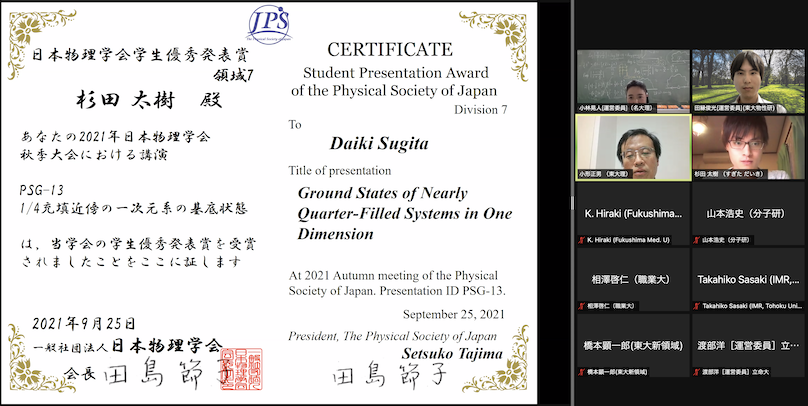This screenshot has width=808, height=406.
Task: Select the K. Hiraki (Fukushima...) participant tile
Action: (x=633, y=213)
